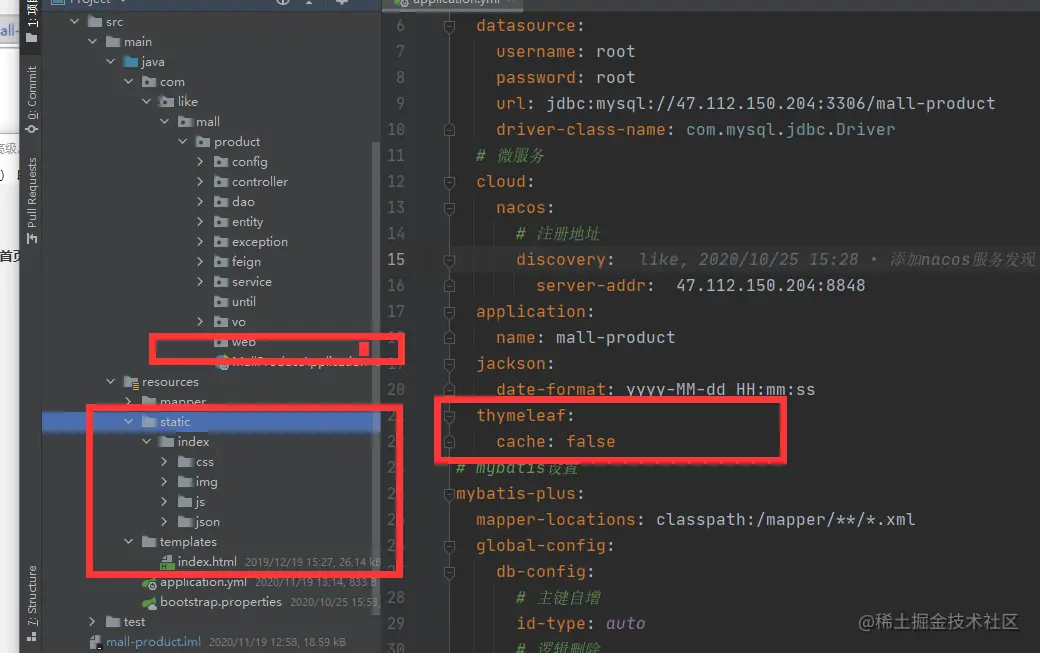Image resolution: width=1040 pixels, height=653 pixels.
Task: Select the dao package icon
Action: click(x=221, y=201)
